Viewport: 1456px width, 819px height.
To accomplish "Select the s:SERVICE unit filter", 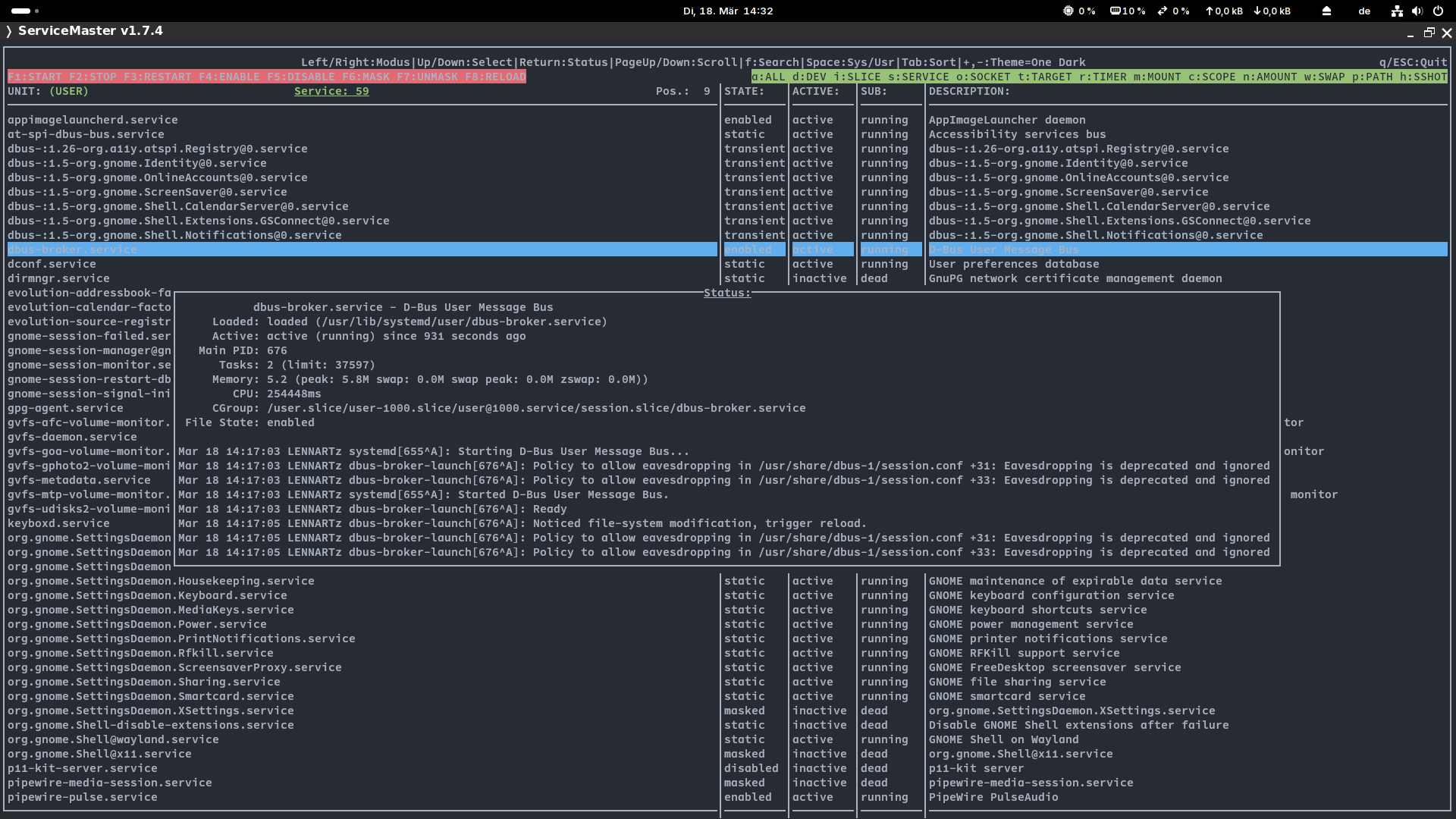I will click(x=918, y=77).
